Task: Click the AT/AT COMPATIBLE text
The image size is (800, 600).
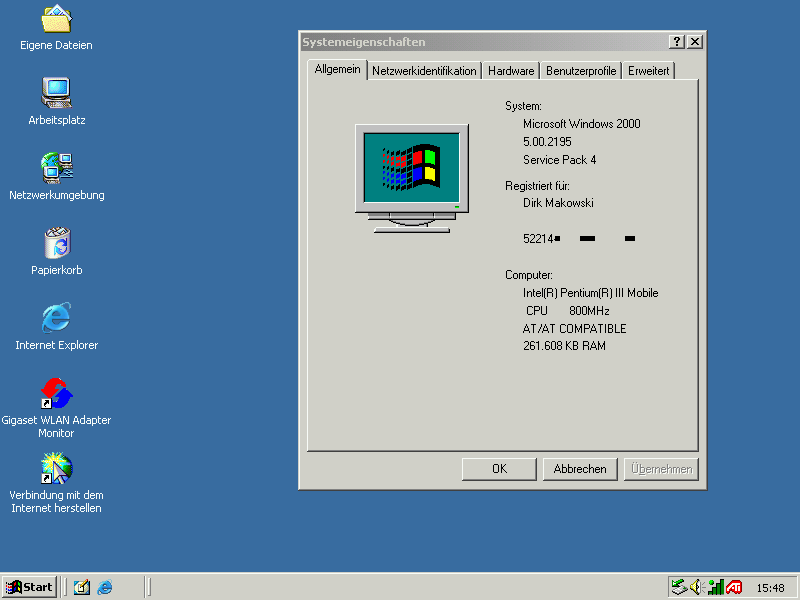Action: 574,329
